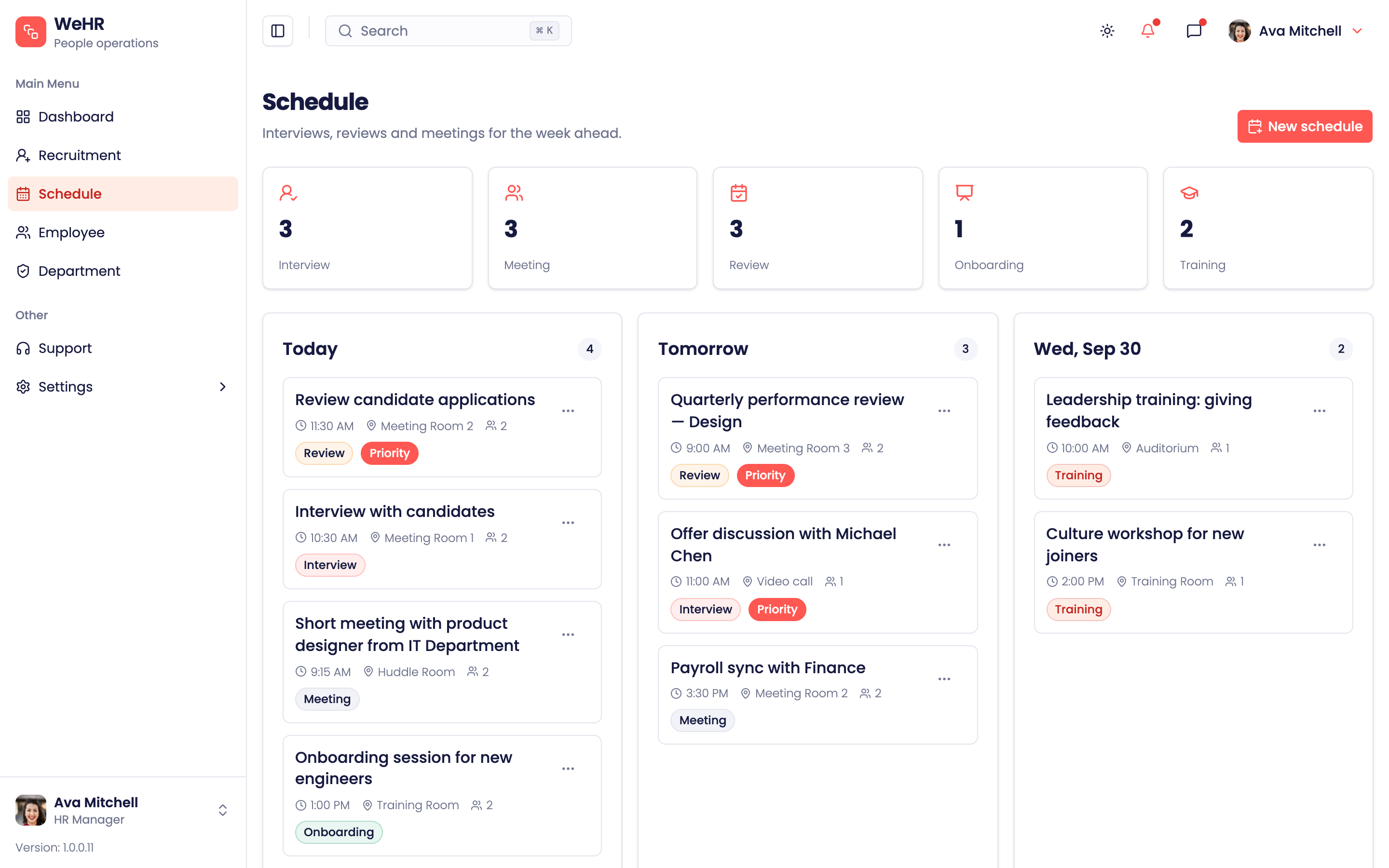Click the New schedule button

1305,126
